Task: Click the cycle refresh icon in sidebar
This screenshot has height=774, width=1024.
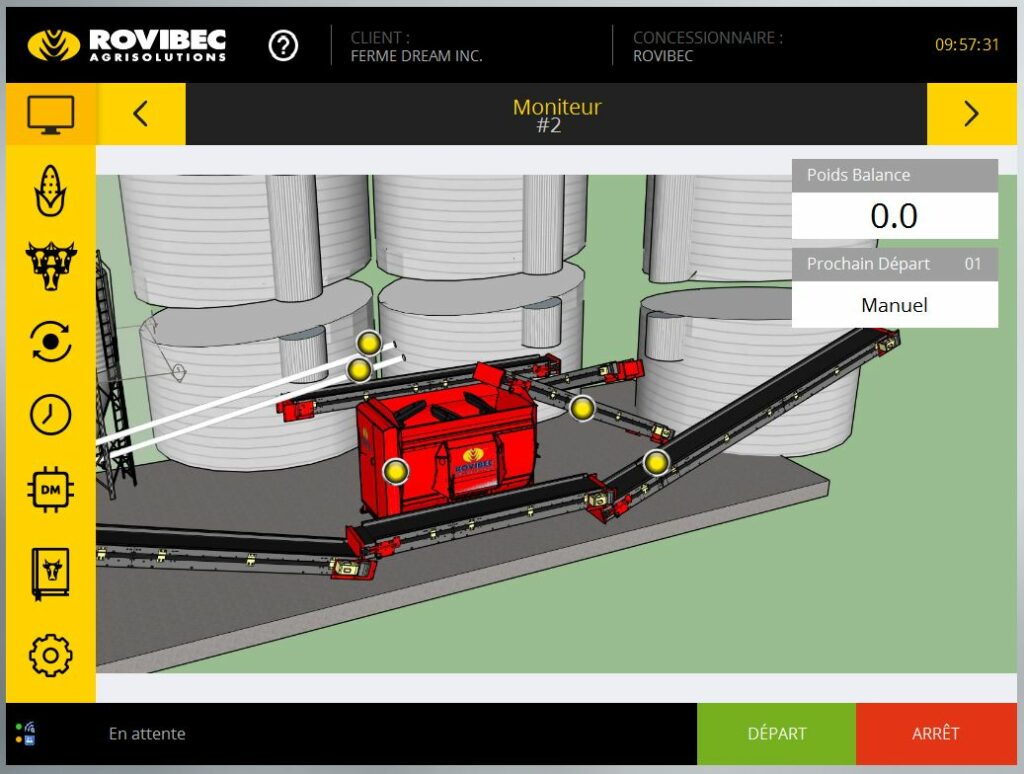Action: click(x=50, y=341)
